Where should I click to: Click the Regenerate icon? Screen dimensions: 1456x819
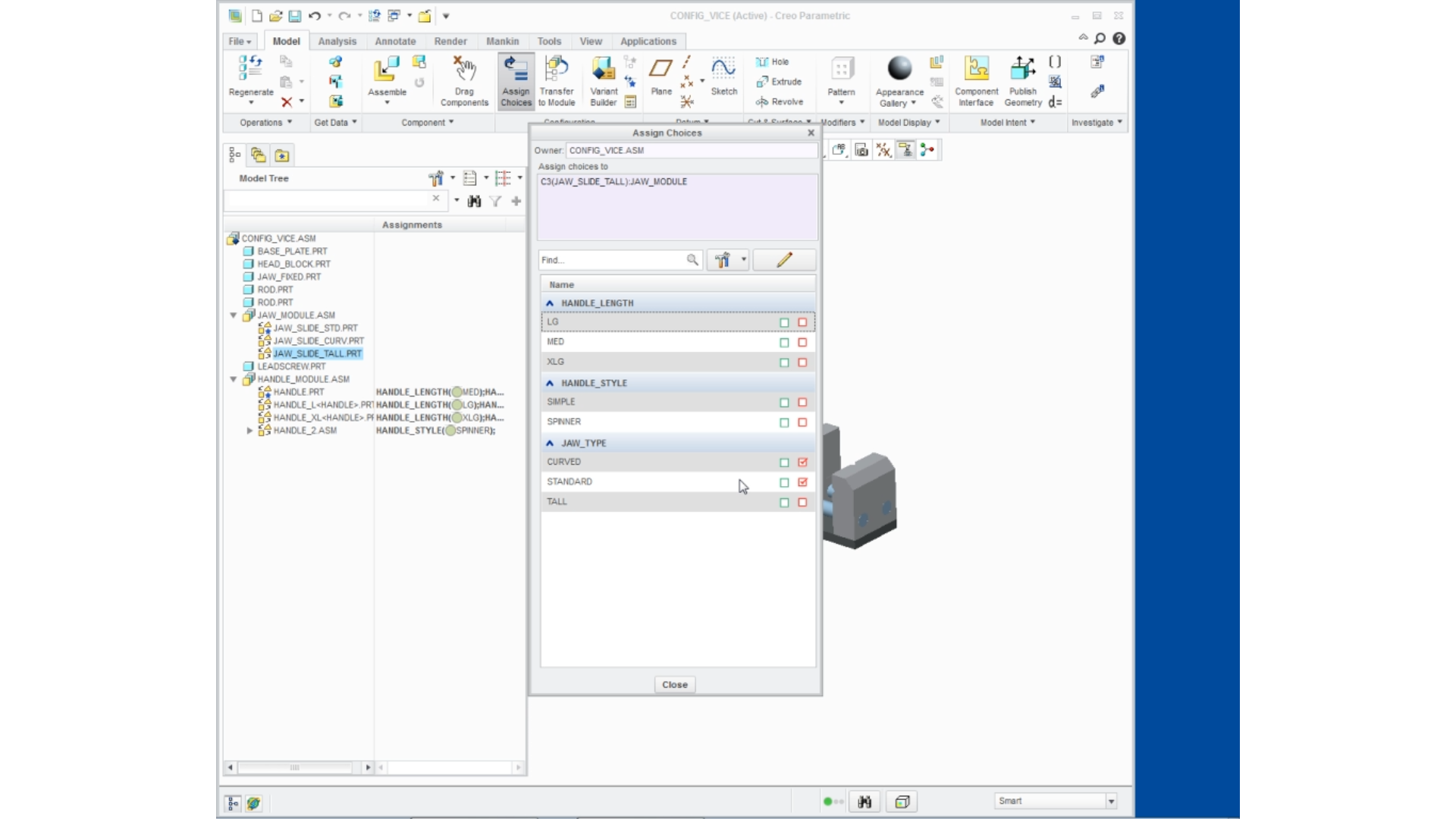point(250,68)
